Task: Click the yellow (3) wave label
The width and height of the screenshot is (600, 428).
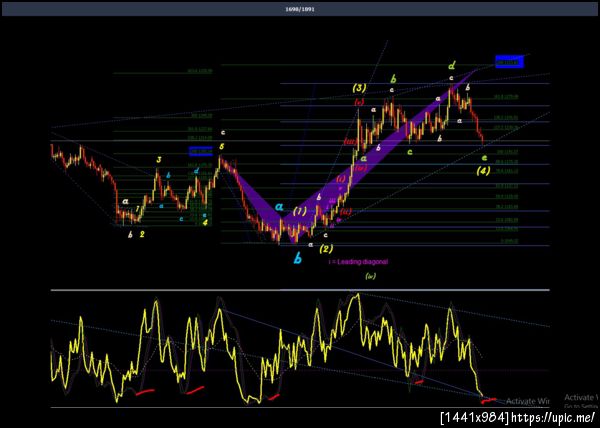Action: [x=359, y=88]
